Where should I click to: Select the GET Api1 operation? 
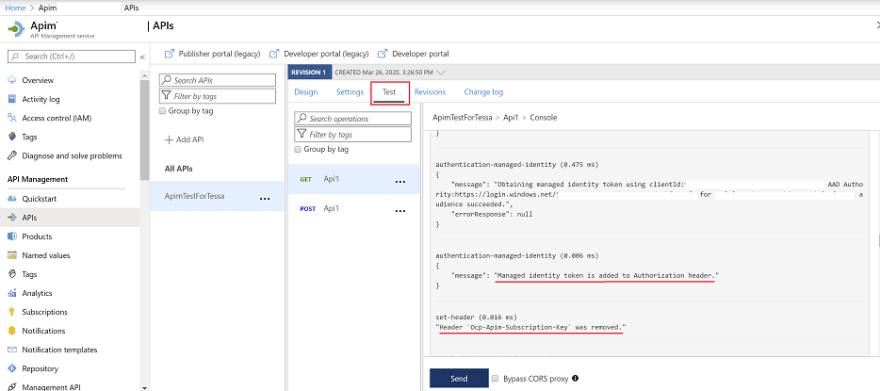(354, 180)
